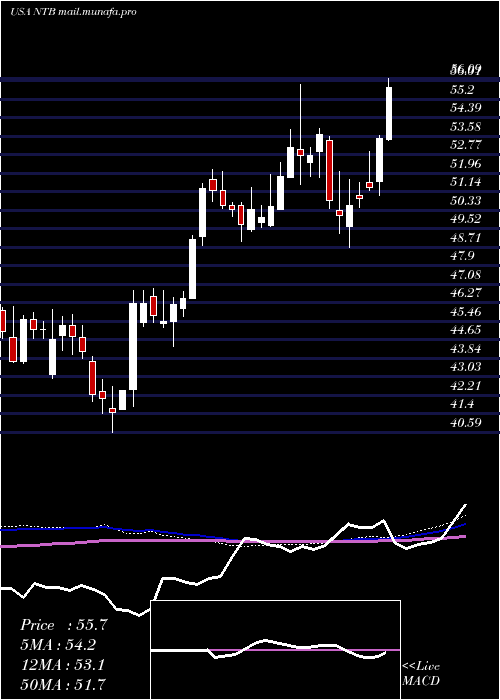The image size is (500, 700).
Task: Click the 48.71 price axis label
Action: tap(466, 238)
